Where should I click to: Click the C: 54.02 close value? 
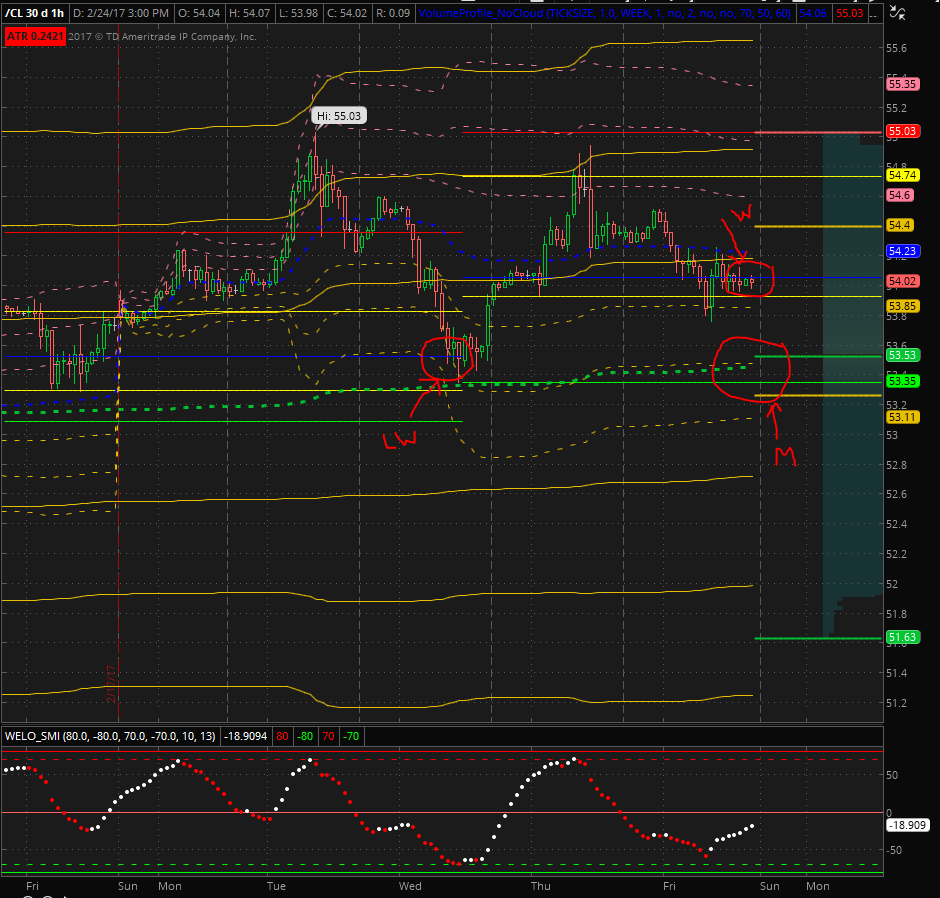[347, 13]
